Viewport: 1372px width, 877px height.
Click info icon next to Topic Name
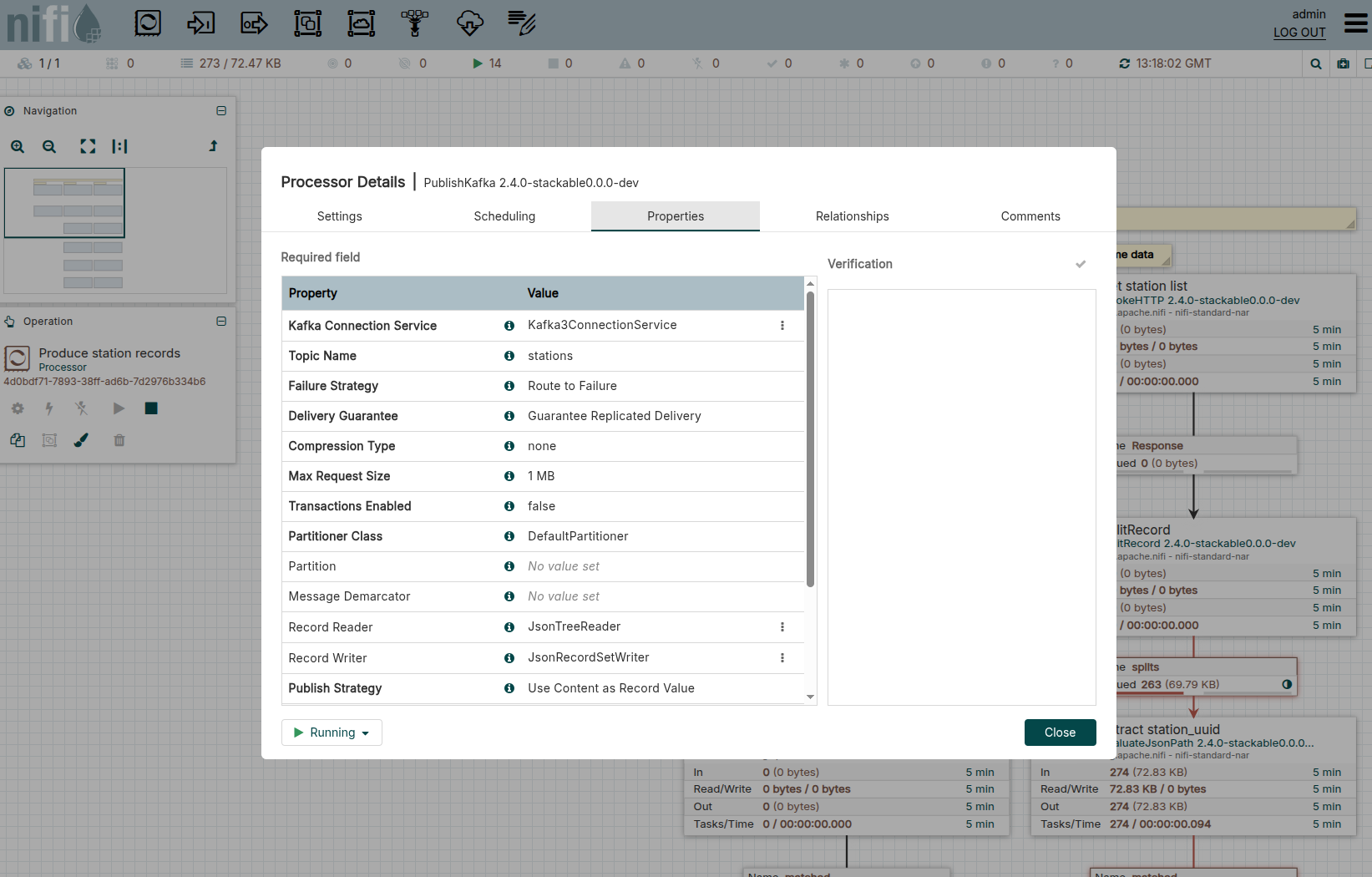point(509,356)
